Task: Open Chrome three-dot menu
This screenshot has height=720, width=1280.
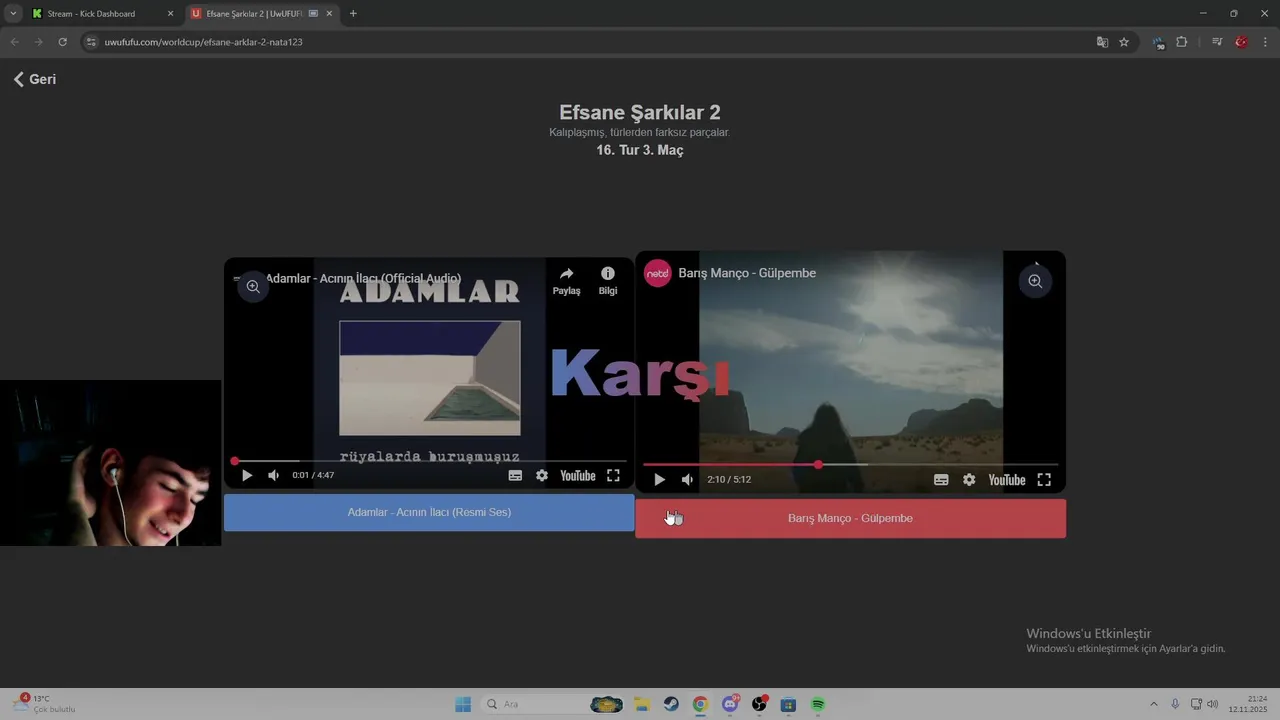Action: pyautogui.click(x=1265, y=42)
